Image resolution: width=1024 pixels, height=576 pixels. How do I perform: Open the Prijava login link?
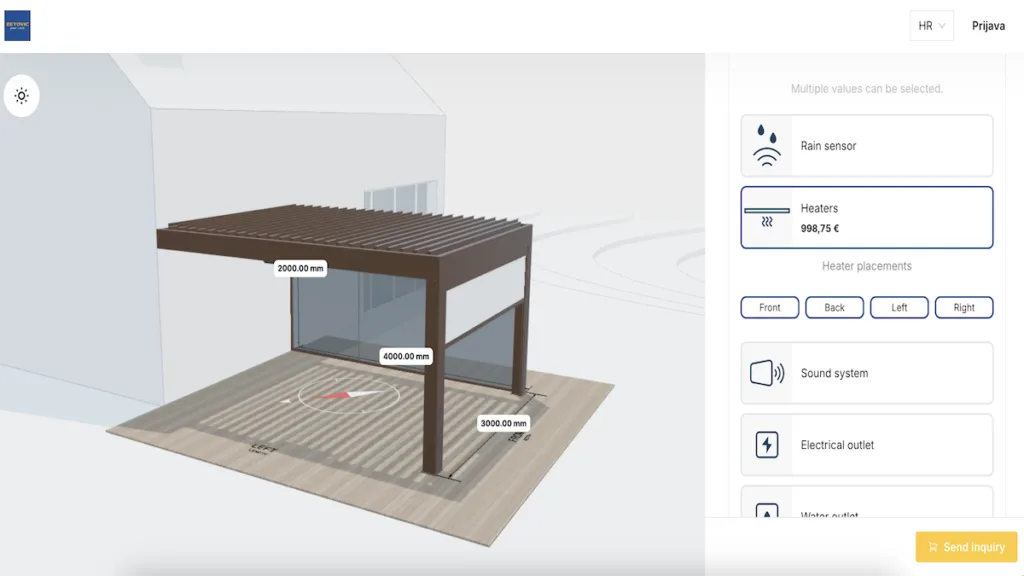pyautogui.click(x=988, y=26)
